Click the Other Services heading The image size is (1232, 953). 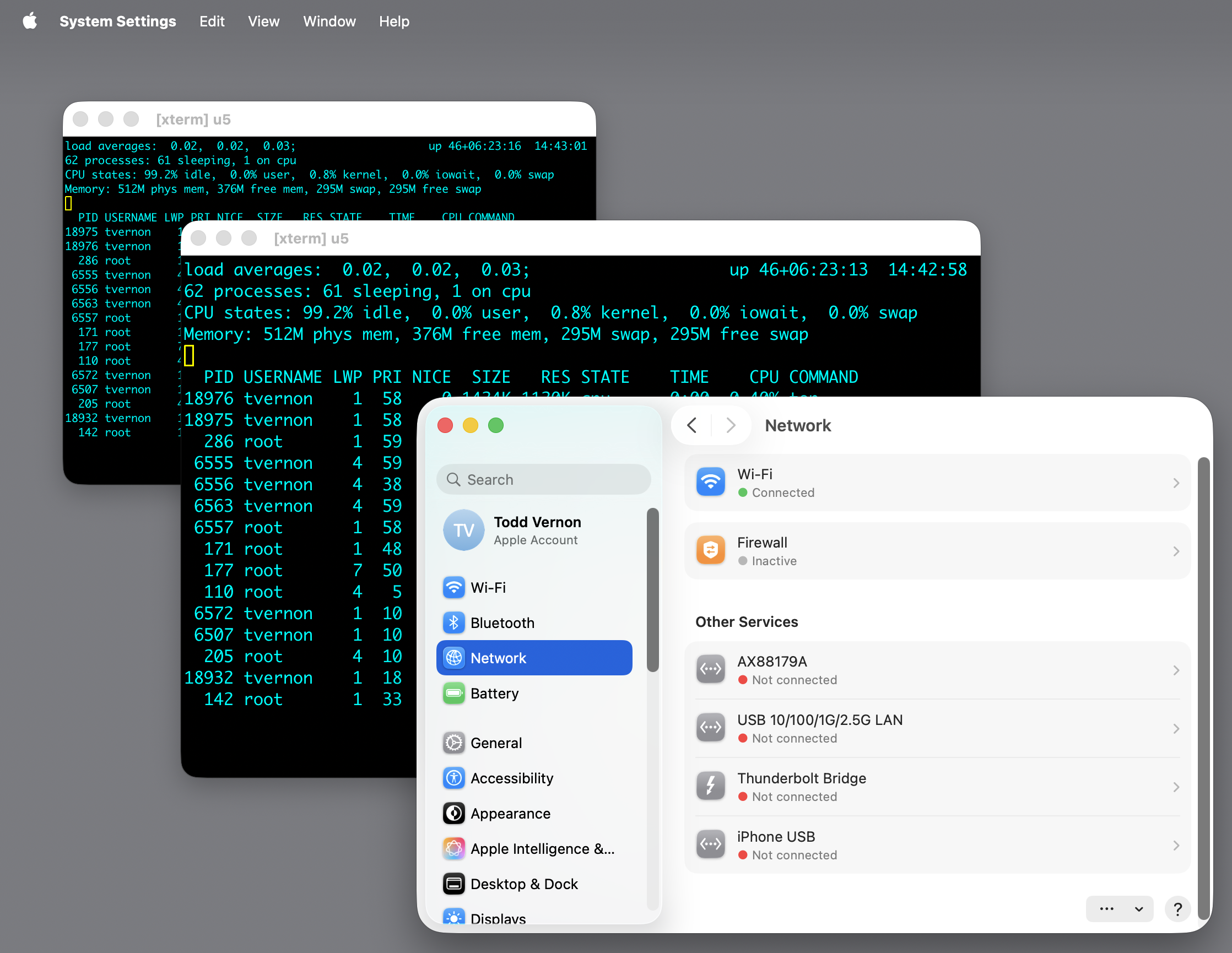[x=746, y=621]
